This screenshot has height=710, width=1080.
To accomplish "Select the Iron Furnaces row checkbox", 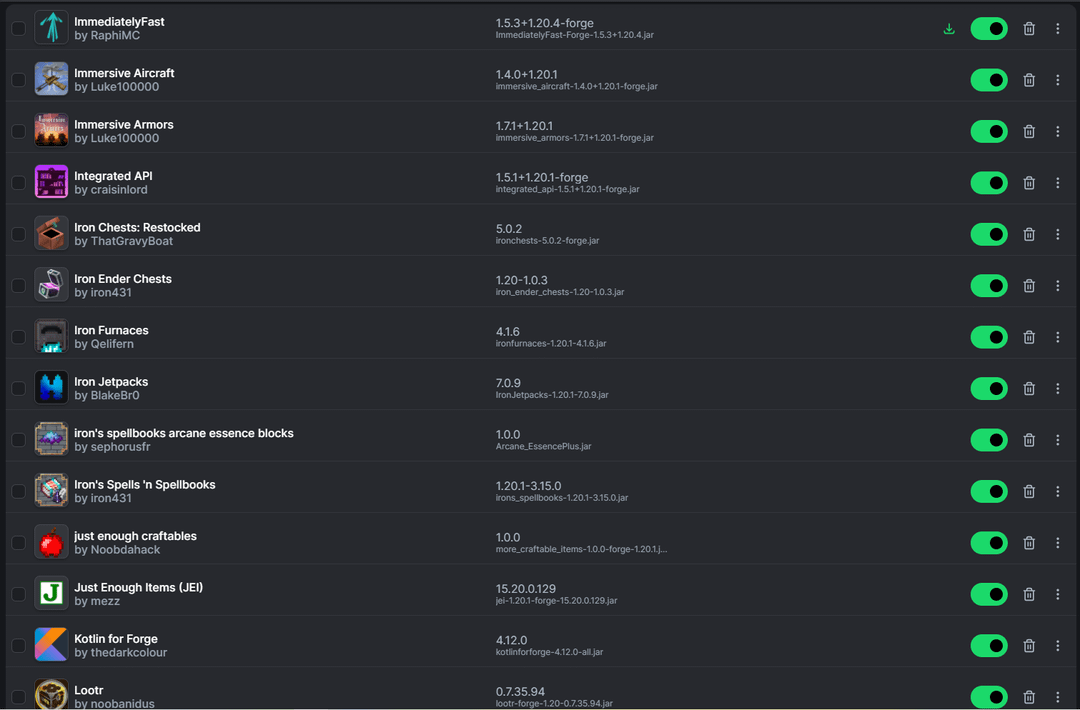I will click(19, 337).
